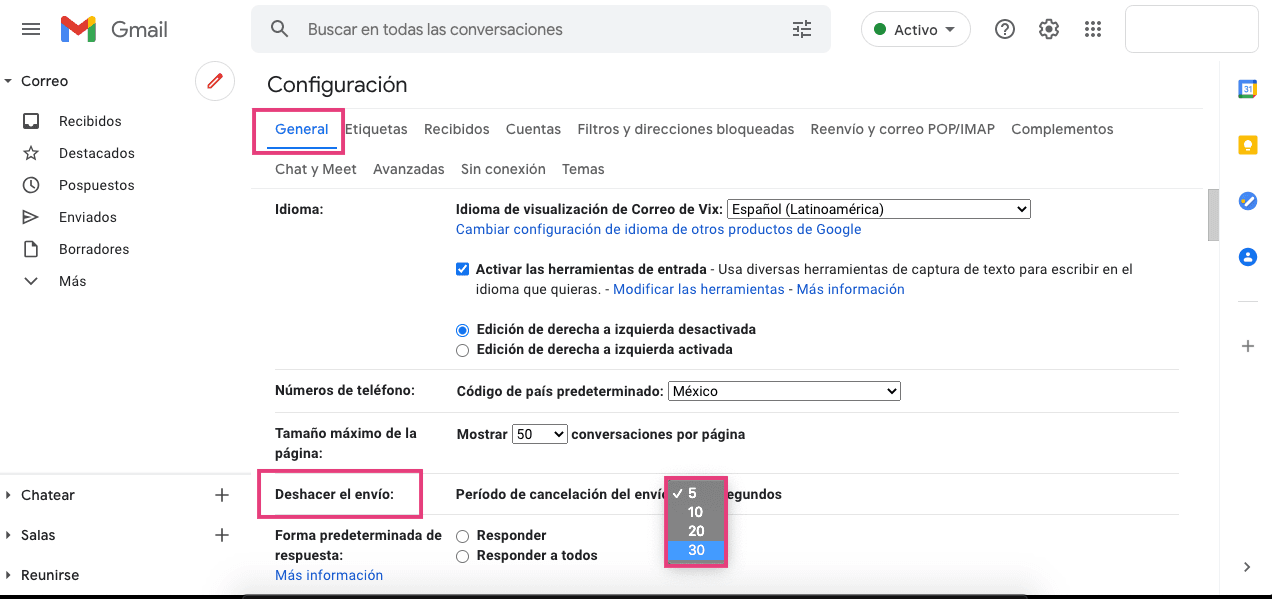Switch to the Etiquetas settings tab
Image resolution: width=1272 pixels, height=599 pixels.
click(376, 129)
